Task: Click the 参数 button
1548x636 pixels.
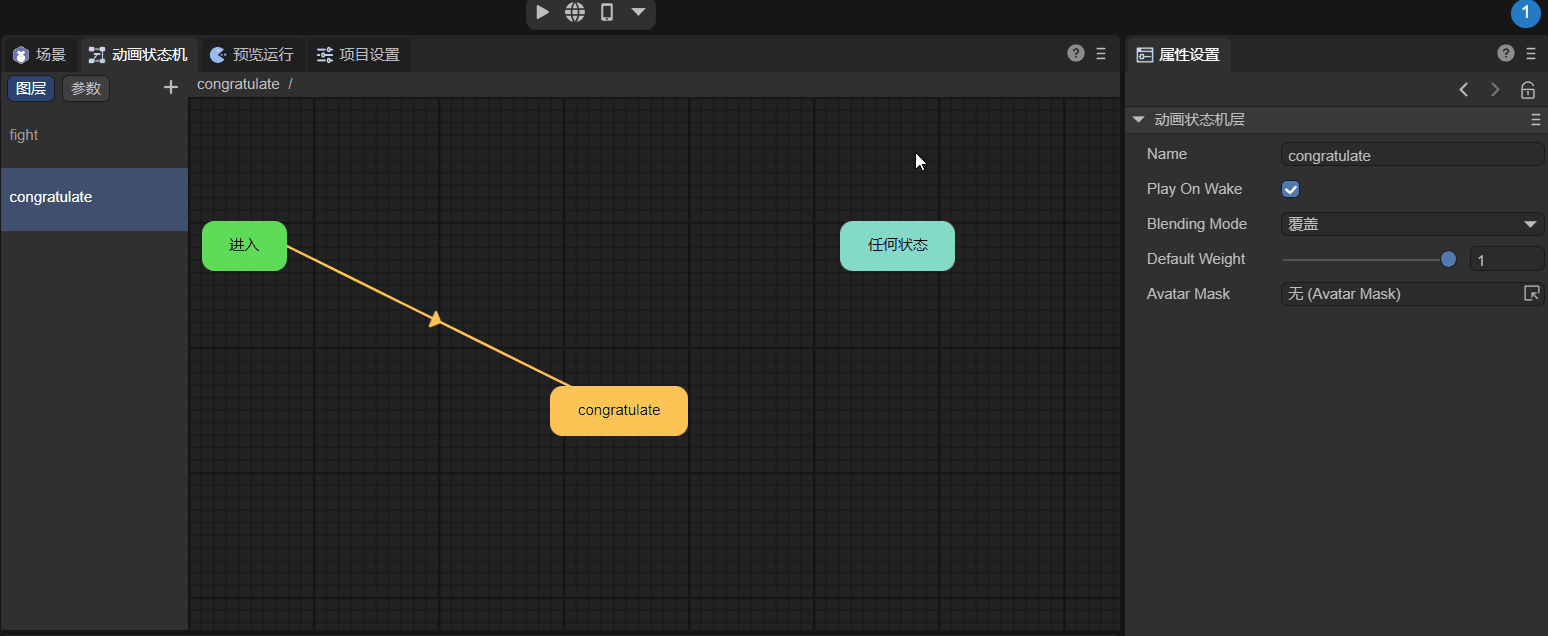Action: coord(86,88)
